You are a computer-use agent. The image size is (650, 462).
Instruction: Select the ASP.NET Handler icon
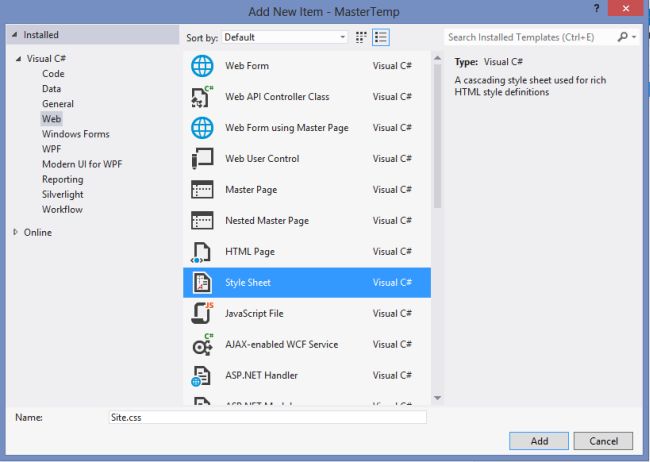[x=202, y=376]
